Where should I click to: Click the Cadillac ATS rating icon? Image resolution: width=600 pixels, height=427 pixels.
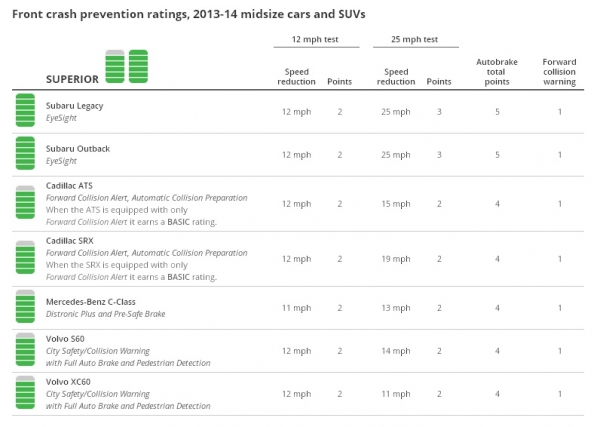coord(25,202)
